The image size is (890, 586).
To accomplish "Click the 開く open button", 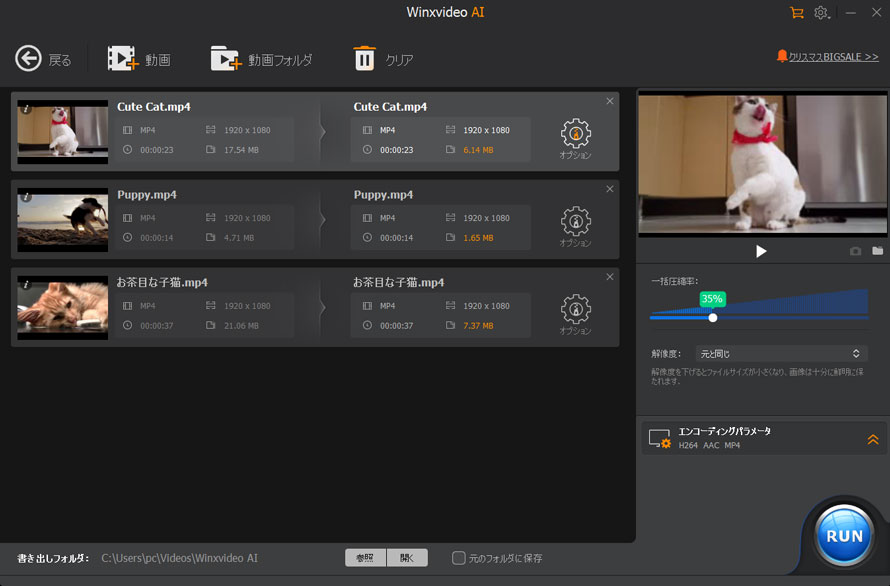I will pyautogui.click(x=407, y=558).
